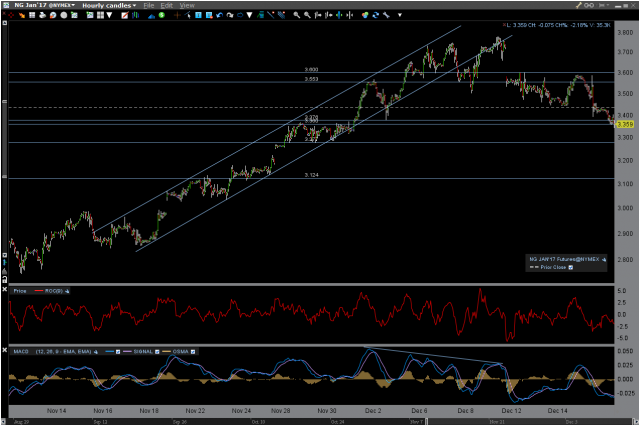This screenshot has width=640, height=426.
Task: Expand the toolbar overflow arrow
Action: pos(400,15)
